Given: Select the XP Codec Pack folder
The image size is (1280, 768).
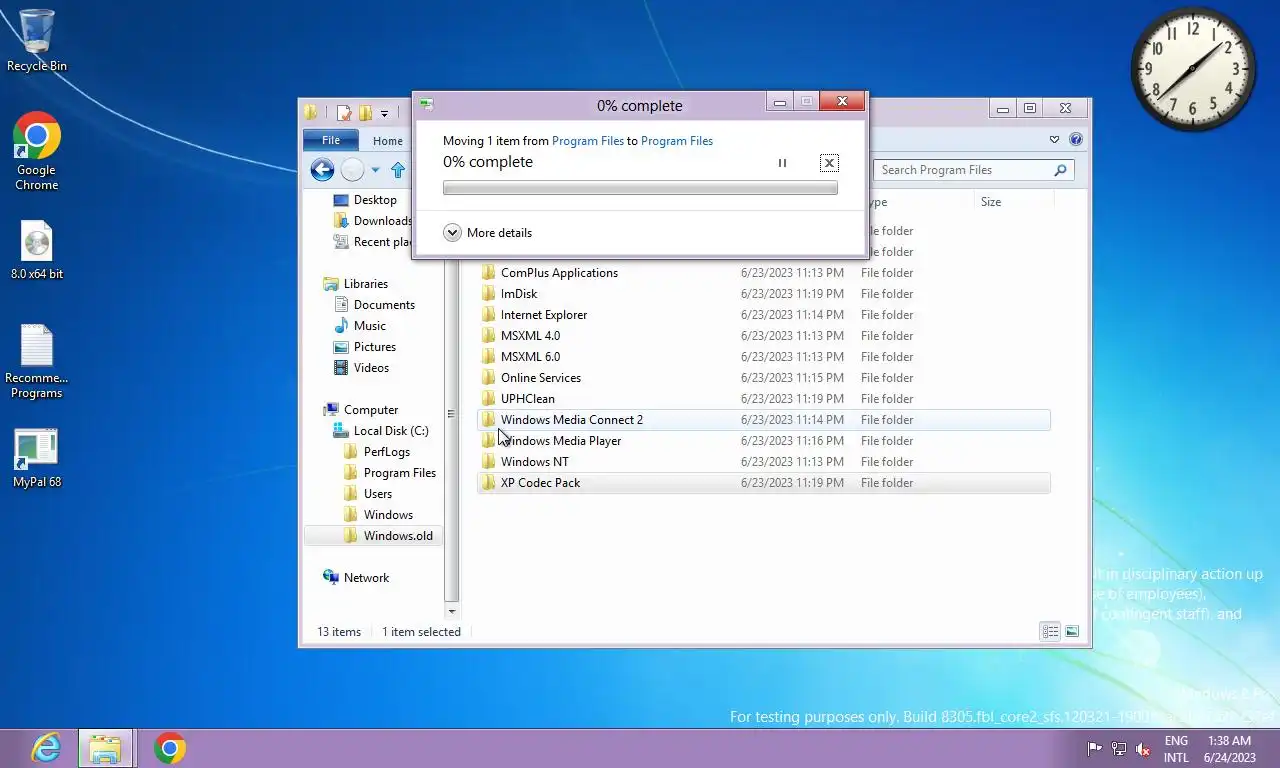Looking at the screenshot, I should pos(764,483).
